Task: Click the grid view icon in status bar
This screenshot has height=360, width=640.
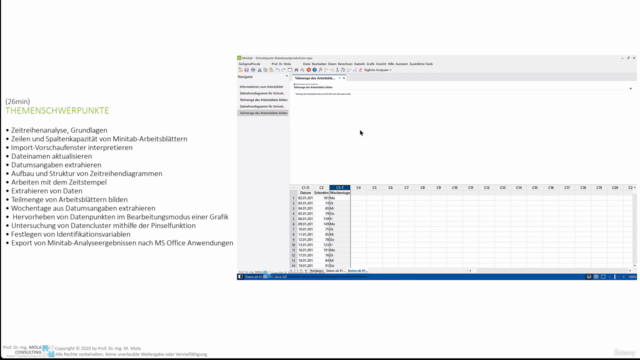Action: pos(596,277)
